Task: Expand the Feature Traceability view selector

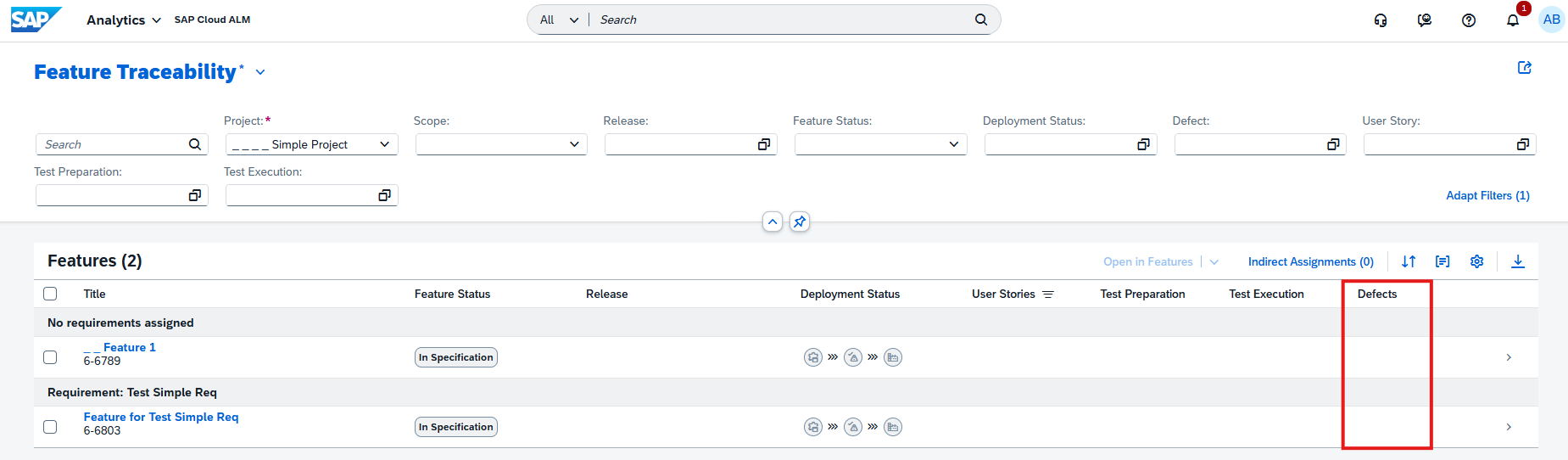Action: click(260, 72)
